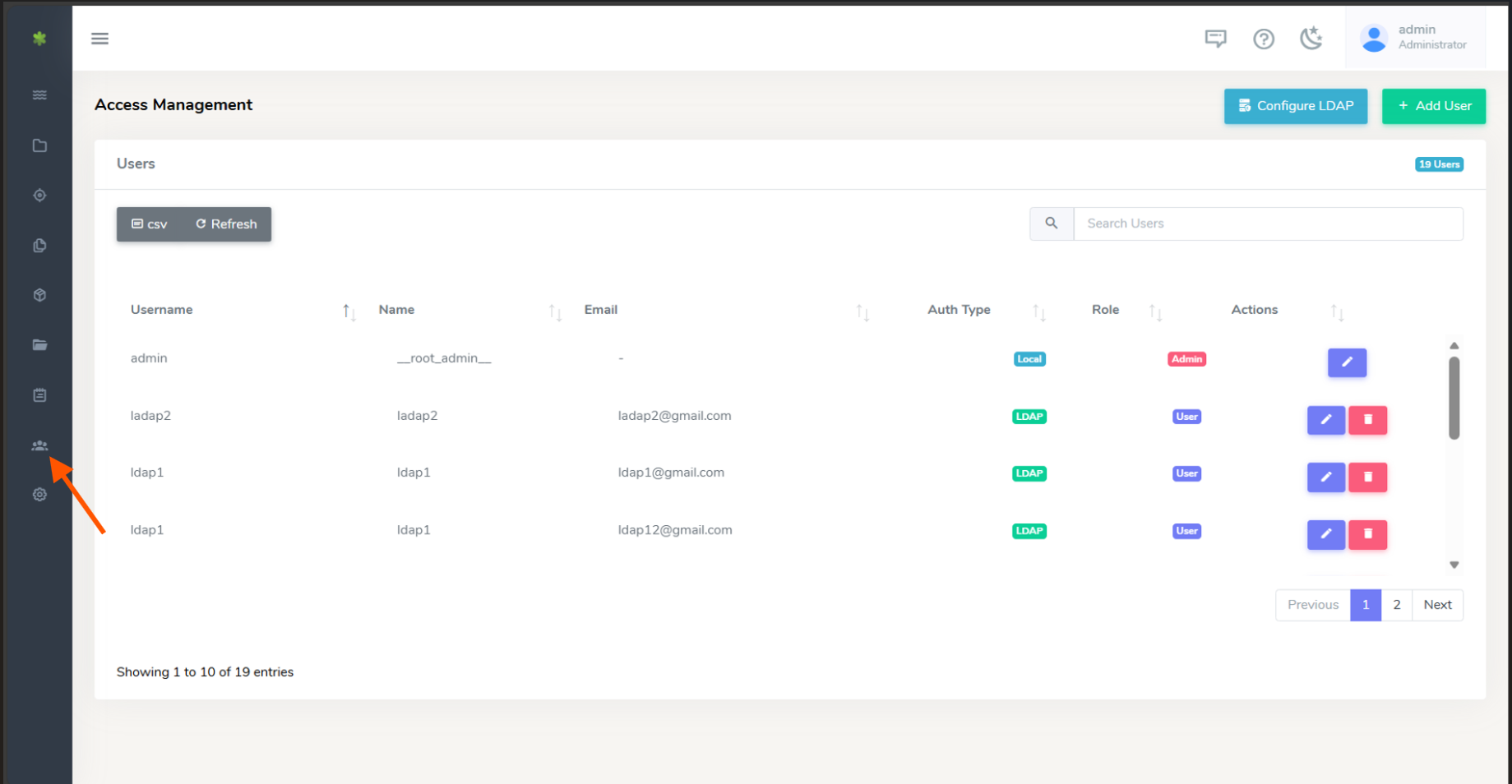The height and width of the screenshot is (784, 1512).
Task: Open the users group sidebar icon
Action: (x=39, y=445)
